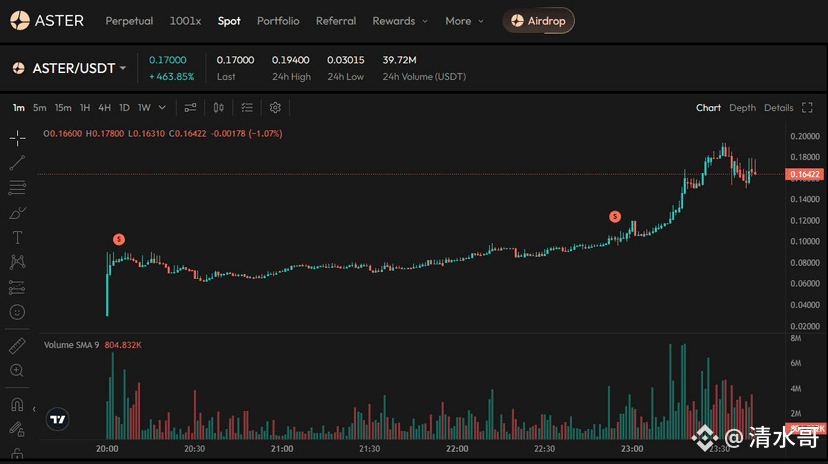Collapse the drawing toolbar arrow
Image resolution: width=828 pixels, height=464 pixels.
pos(34,409)
